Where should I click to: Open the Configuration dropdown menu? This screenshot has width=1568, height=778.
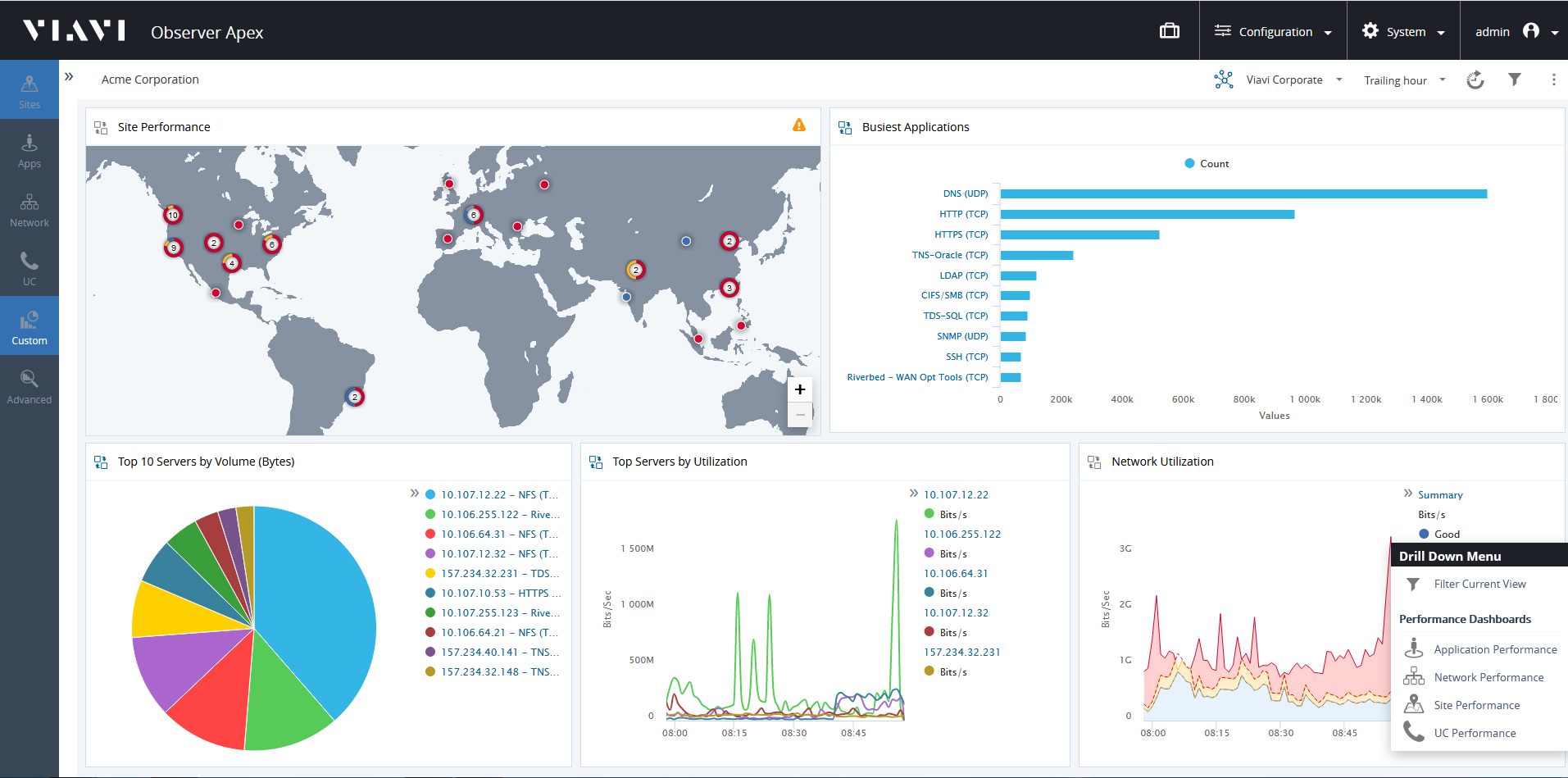tap(1273, 31)
